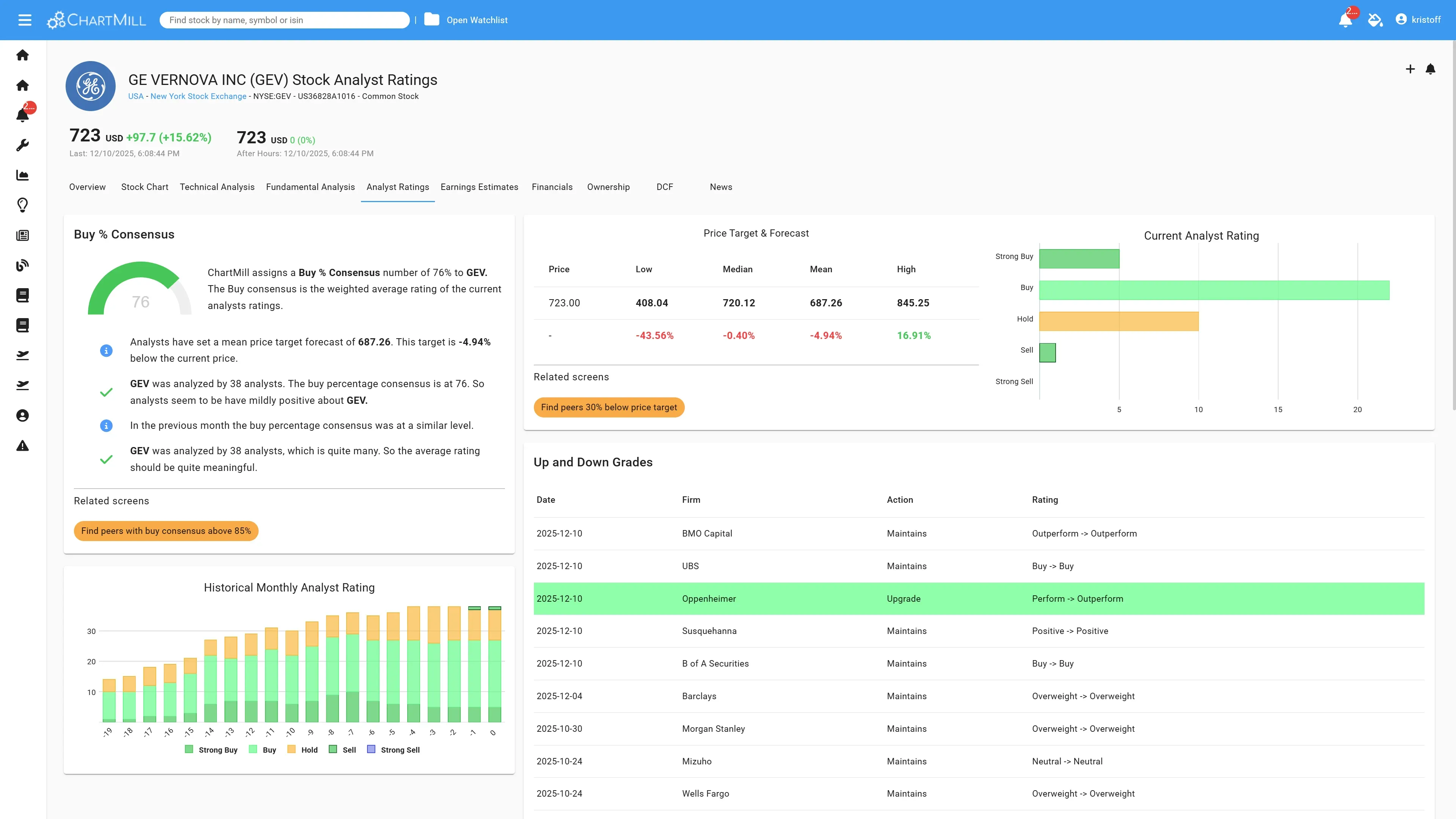1456x819 pixels.
Task: Open the hamburger menu in the header
Action: pos(24,20)
